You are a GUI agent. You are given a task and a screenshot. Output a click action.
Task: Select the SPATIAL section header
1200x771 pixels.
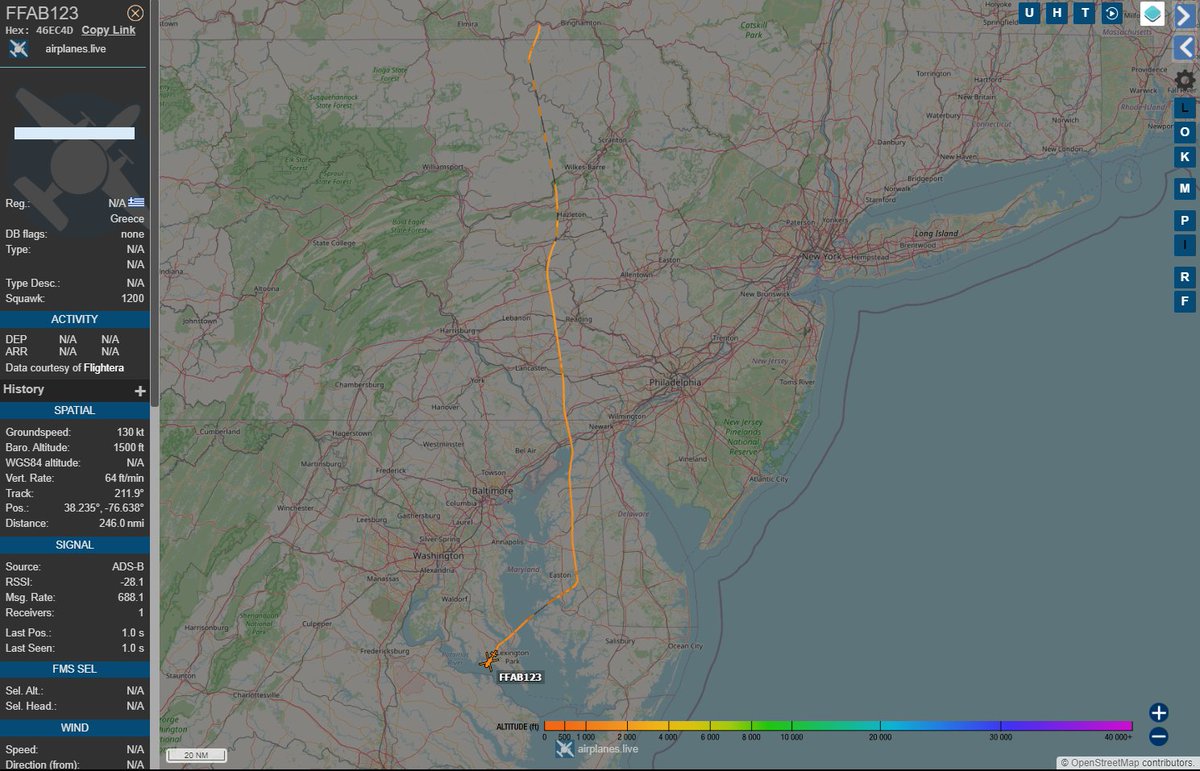[x=75, y=410]
